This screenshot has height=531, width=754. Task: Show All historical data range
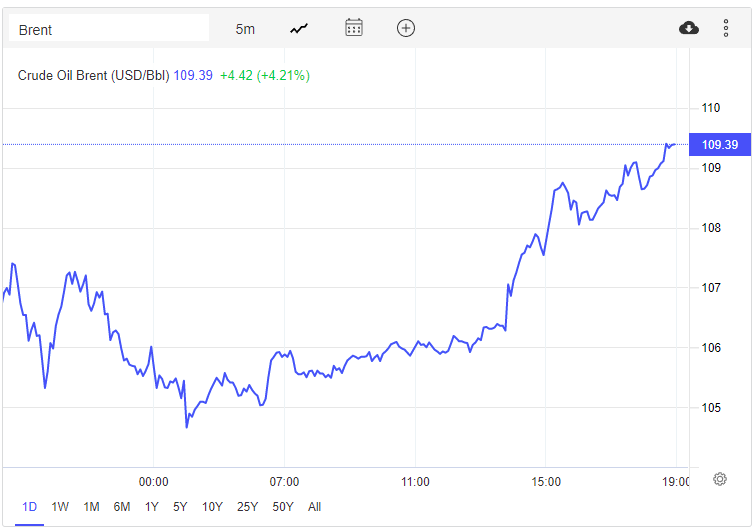point(315,507)
